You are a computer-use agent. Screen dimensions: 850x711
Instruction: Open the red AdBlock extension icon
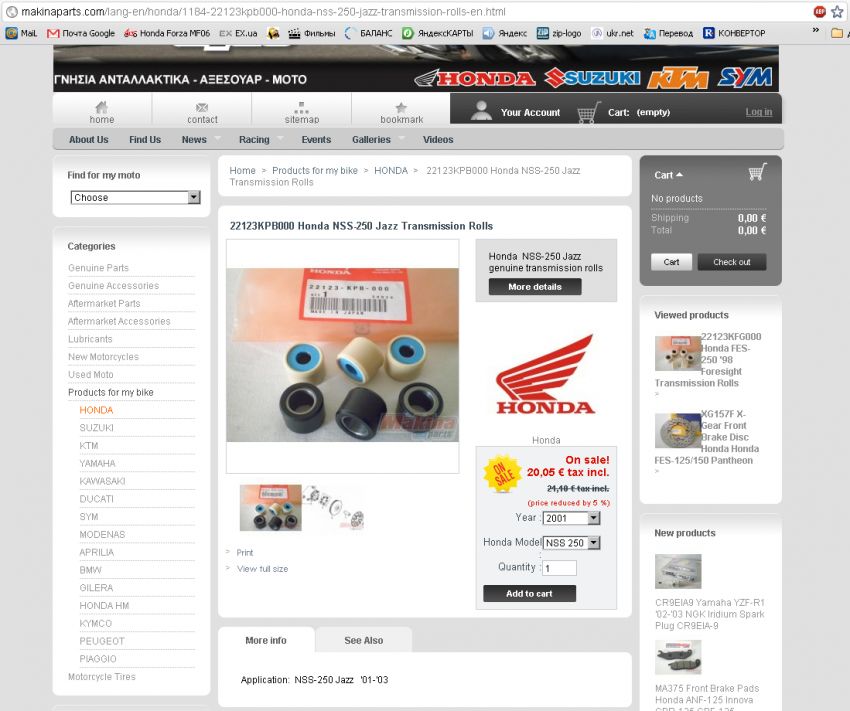(820, 11)
